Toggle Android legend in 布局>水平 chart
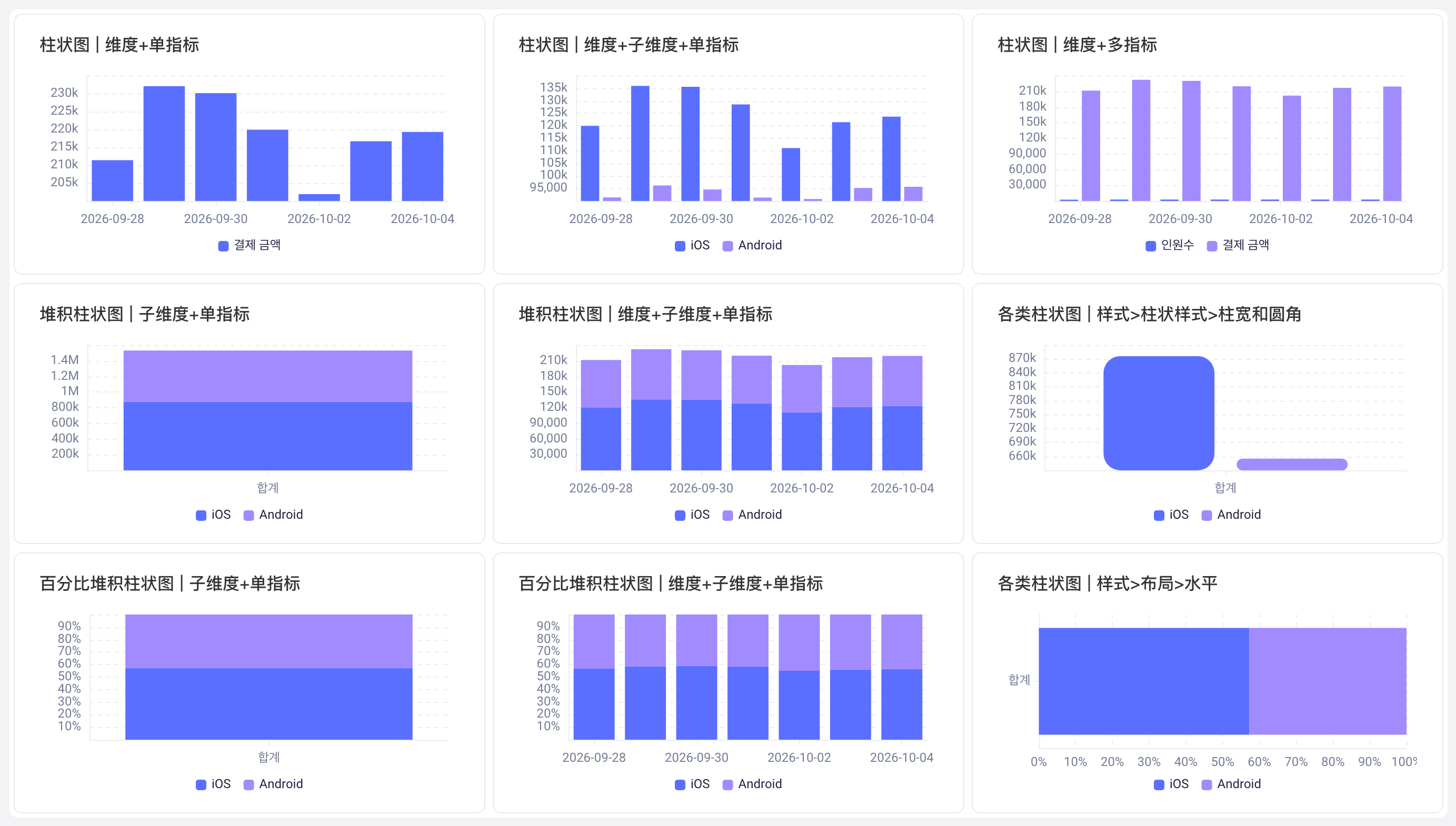1456x826 pixels. (1231, 784)
